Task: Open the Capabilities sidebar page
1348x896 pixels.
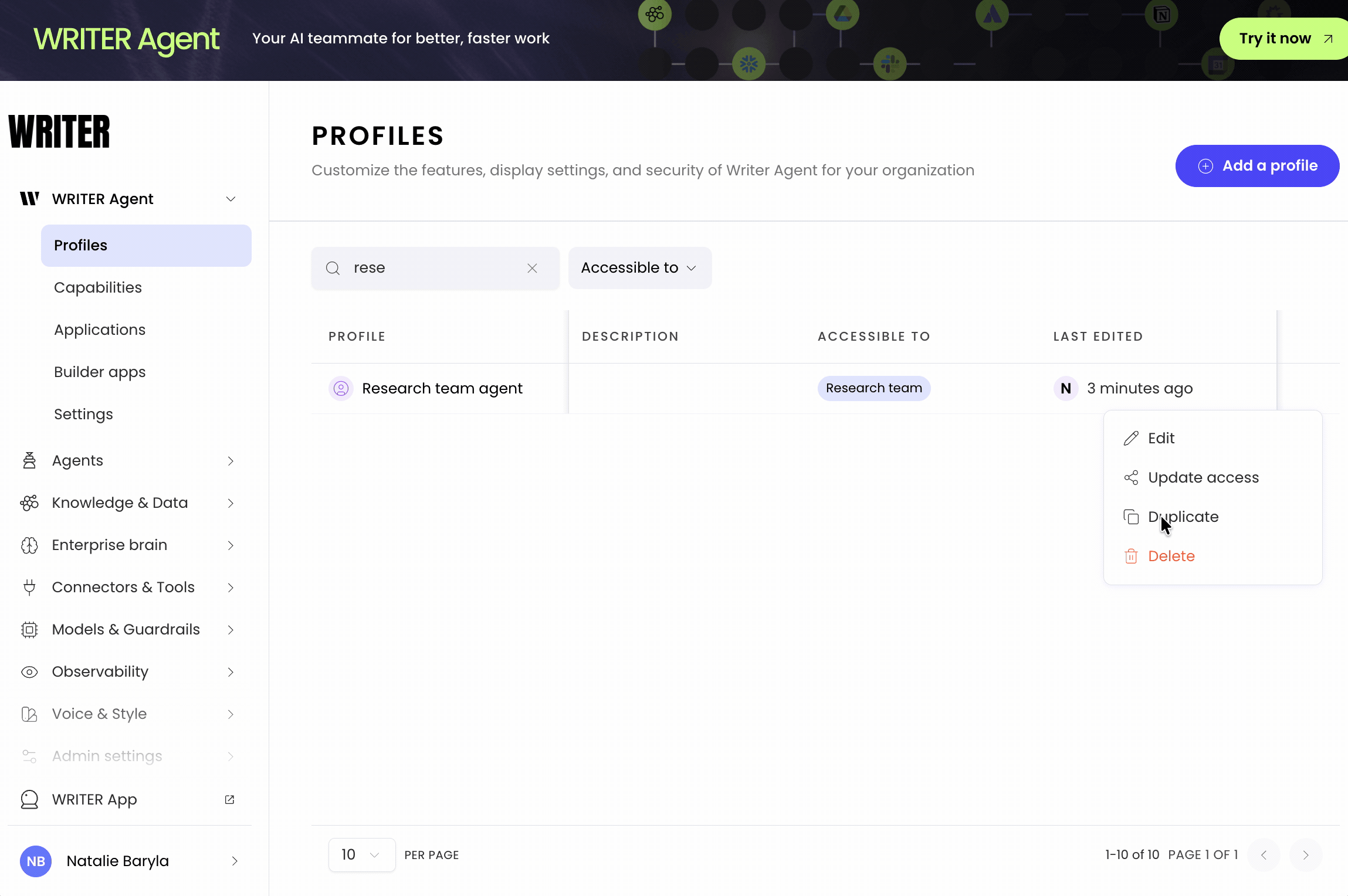Action: coord(98,287)
